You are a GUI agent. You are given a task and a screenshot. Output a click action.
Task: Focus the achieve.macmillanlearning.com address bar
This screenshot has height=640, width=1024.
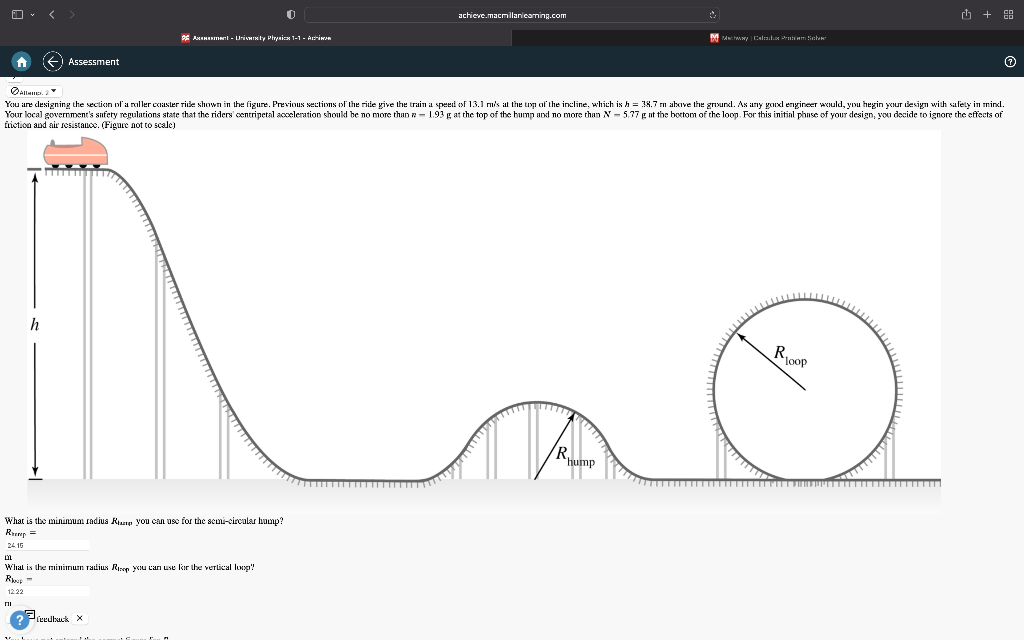click(512, 14)
